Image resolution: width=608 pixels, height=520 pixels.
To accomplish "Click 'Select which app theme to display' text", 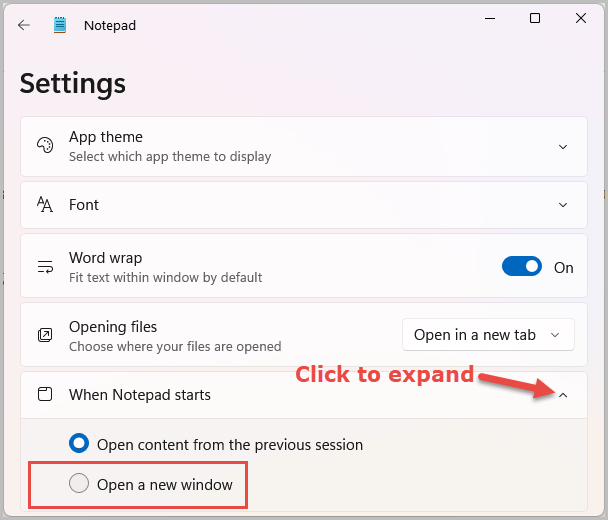I will [170, 157].
